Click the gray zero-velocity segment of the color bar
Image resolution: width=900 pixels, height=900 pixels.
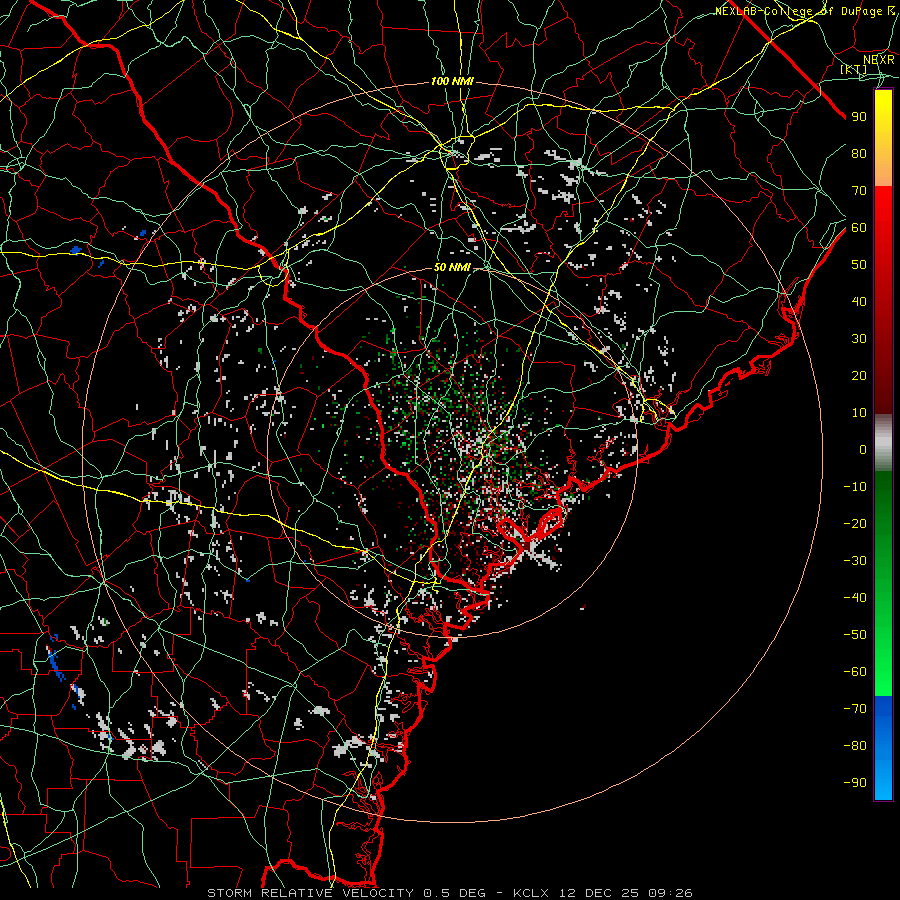(x=883, y=443)
